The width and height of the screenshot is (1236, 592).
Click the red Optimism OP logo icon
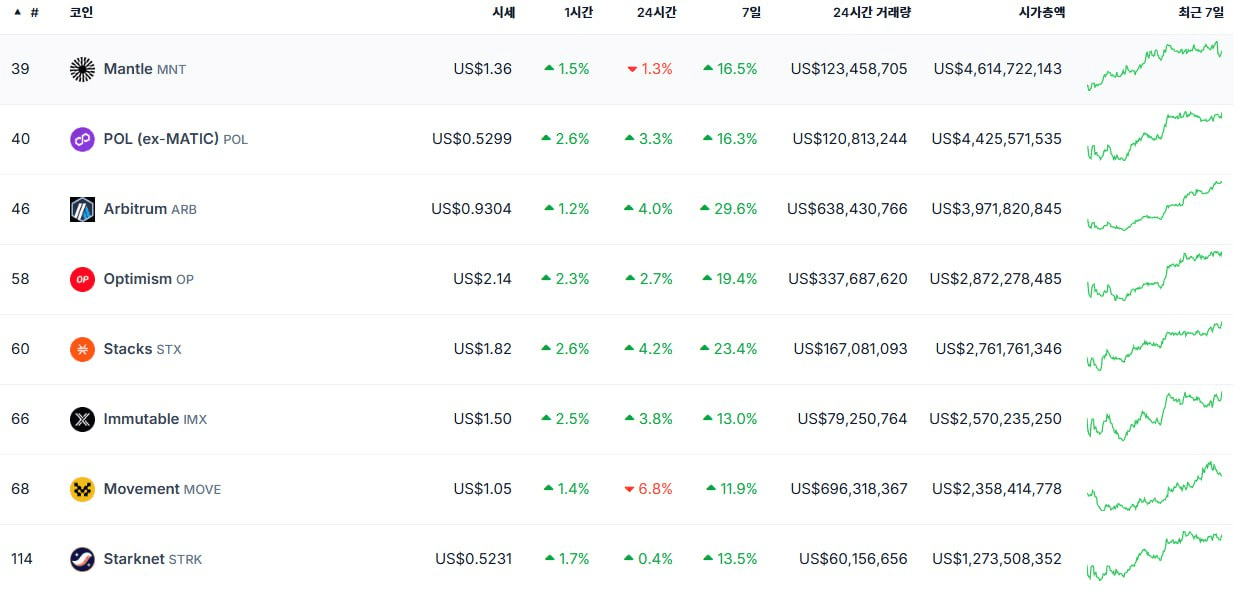(x=82, y=279)
